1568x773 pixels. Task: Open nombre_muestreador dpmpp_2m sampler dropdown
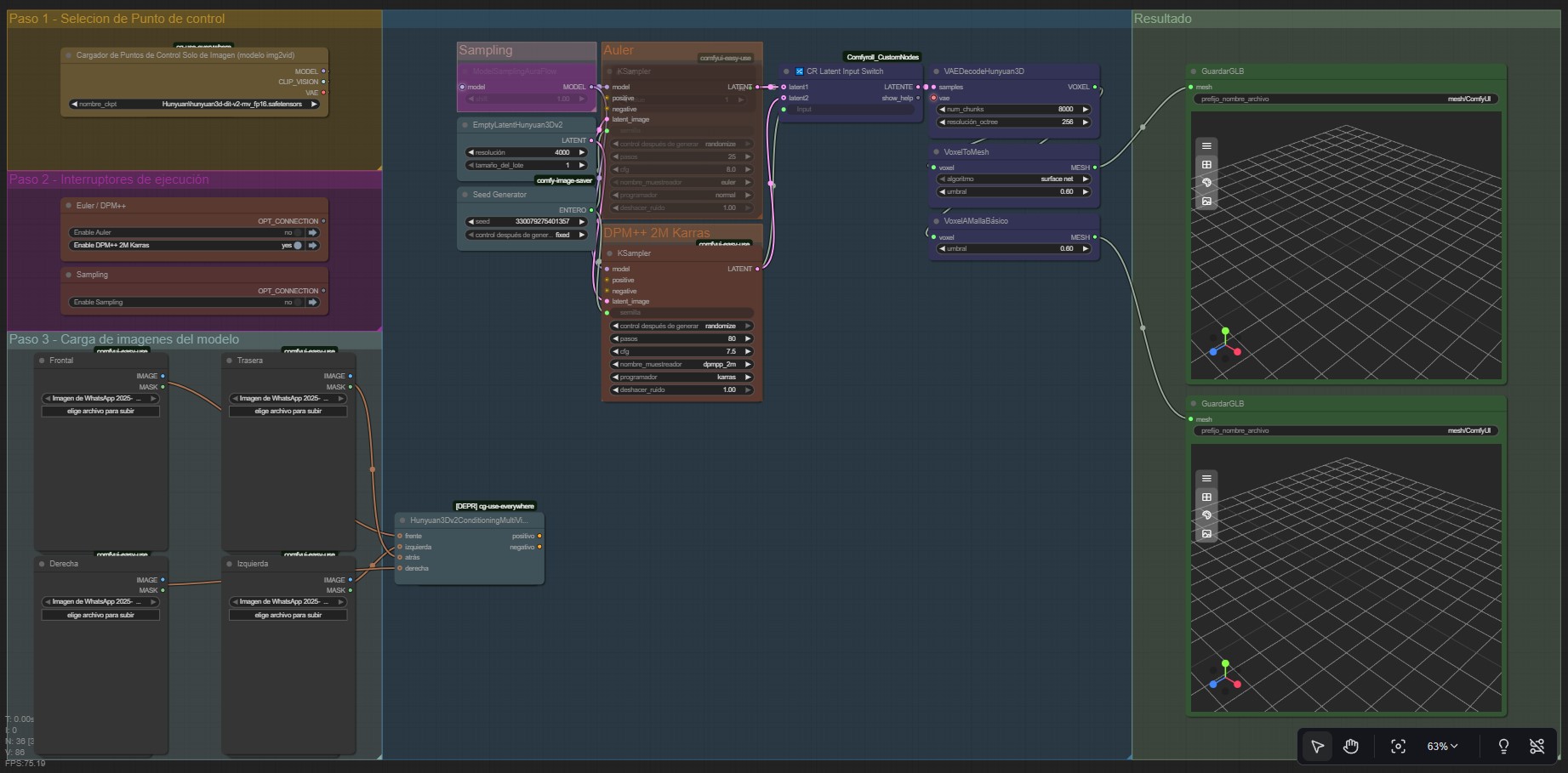(x=681, y=365)
